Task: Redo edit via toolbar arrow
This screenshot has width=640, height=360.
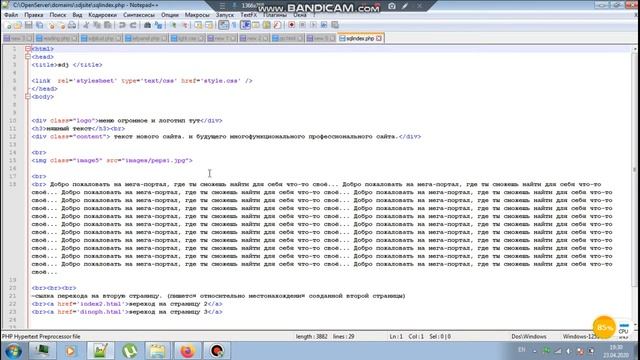Action: click(x=133, y=25)
